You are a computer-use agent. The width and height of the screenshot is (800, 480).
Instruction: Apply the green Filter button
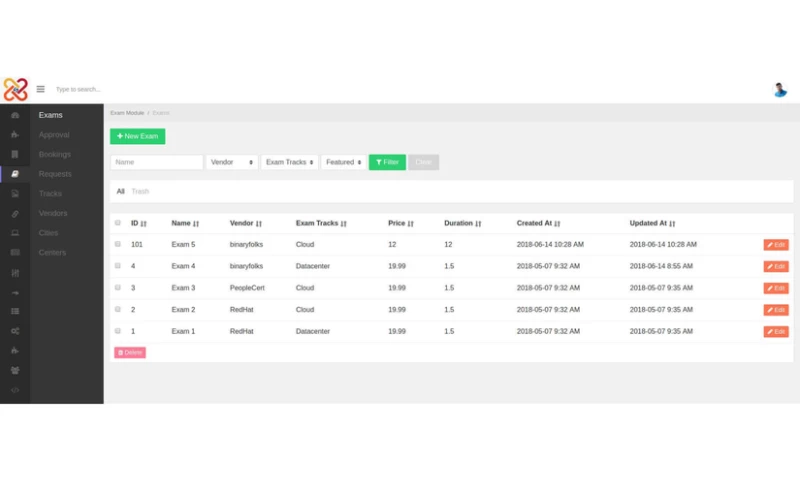coord(387,162)
